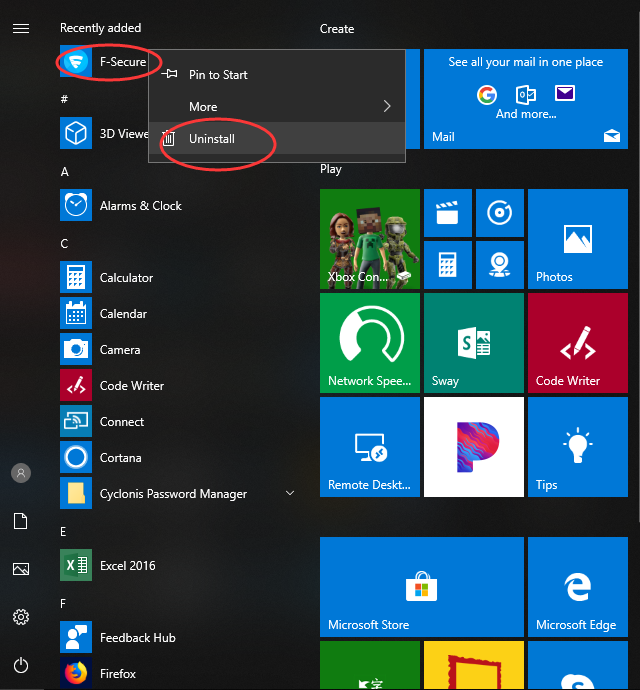
Task: Open the red Code Writer tile
Action: pyautogui.click(x=577, y=343)
